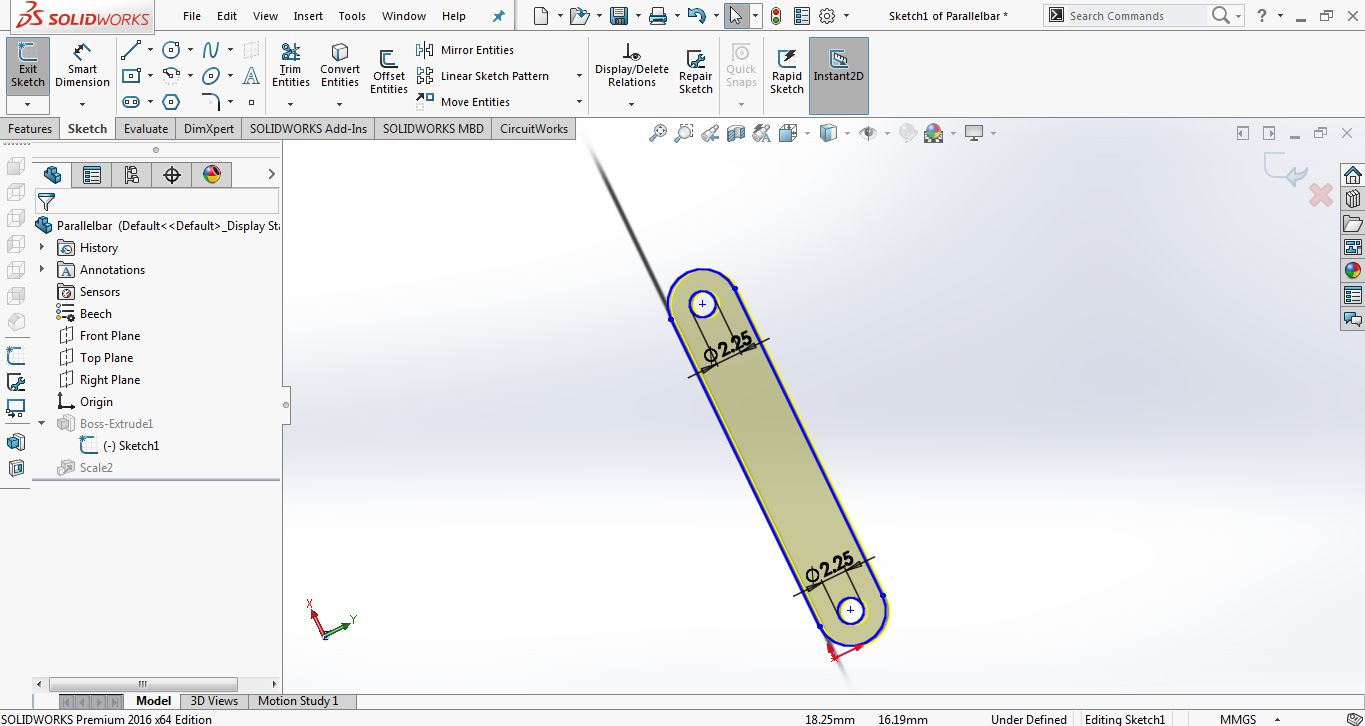Select the Beech material item
Screen dimensions: 1365x726
tap(96, 314)
